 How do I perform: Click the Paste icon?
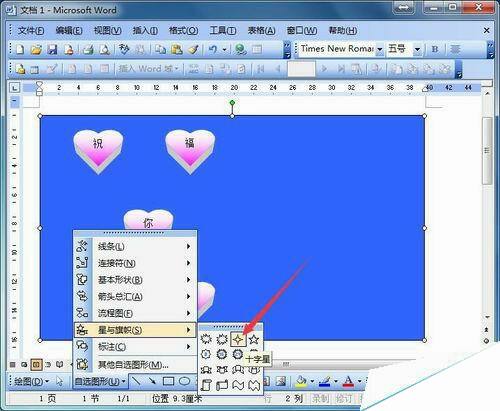tap(177, 49)
